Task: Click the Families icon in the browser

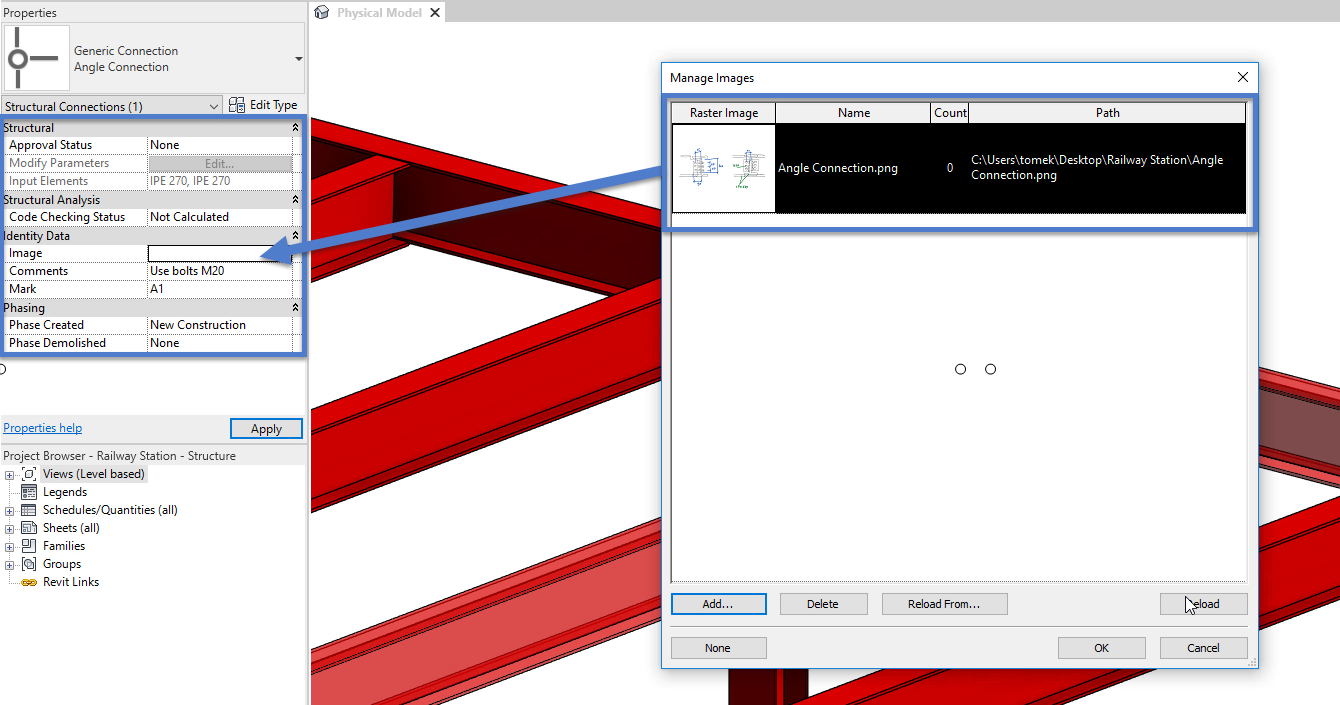Action: (x=29, y=546)
